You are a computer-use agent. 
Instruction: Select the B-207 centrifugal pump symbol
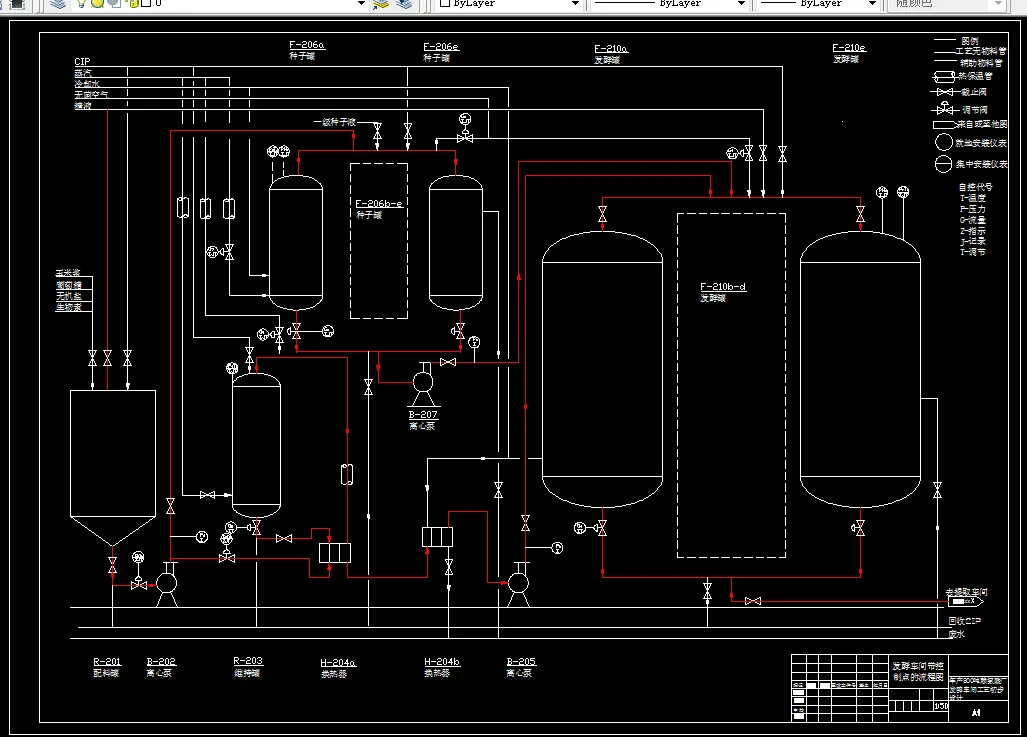(423, 385)
